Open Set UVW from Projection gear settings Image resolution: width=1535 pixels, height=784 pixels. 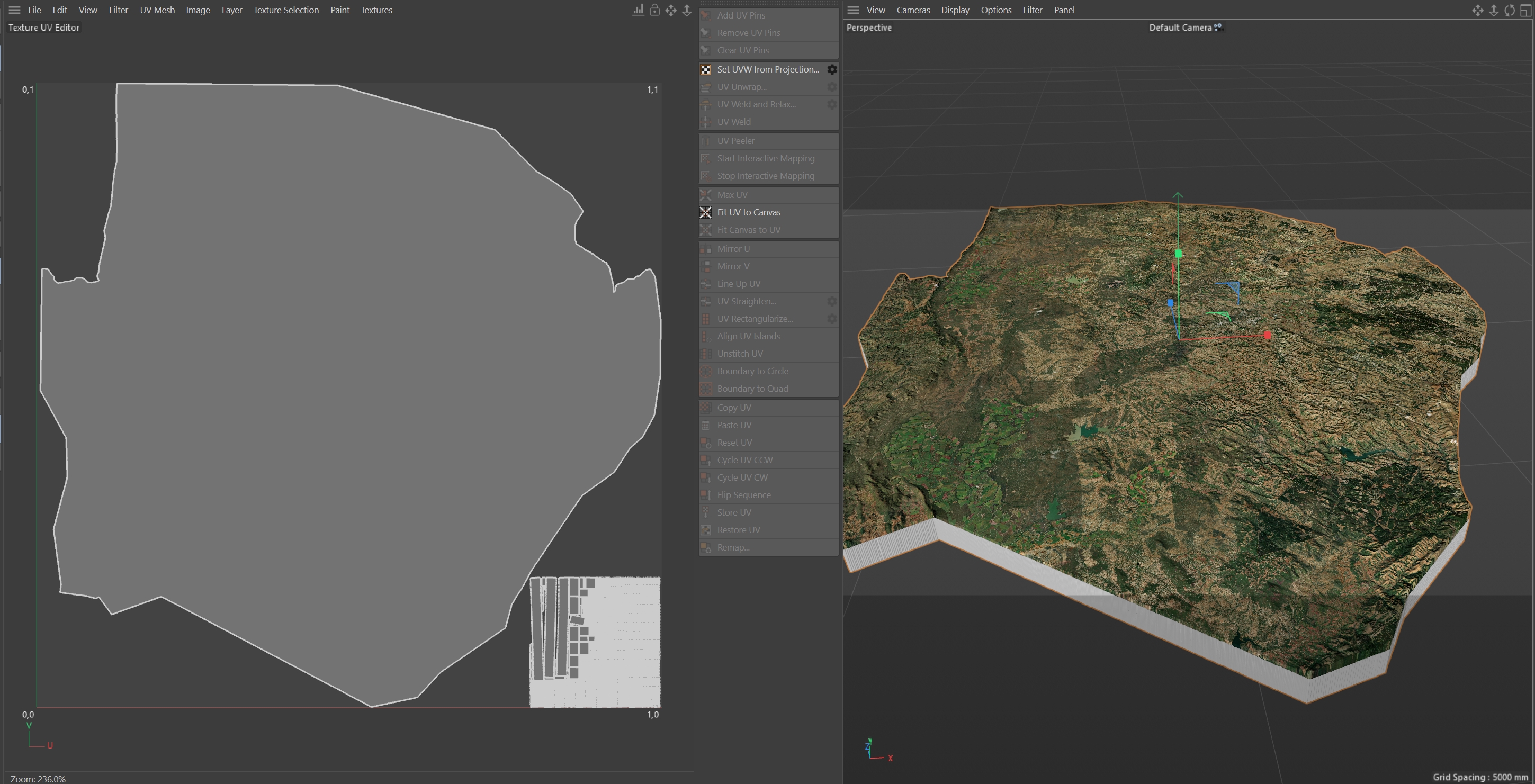pos(832,70)
